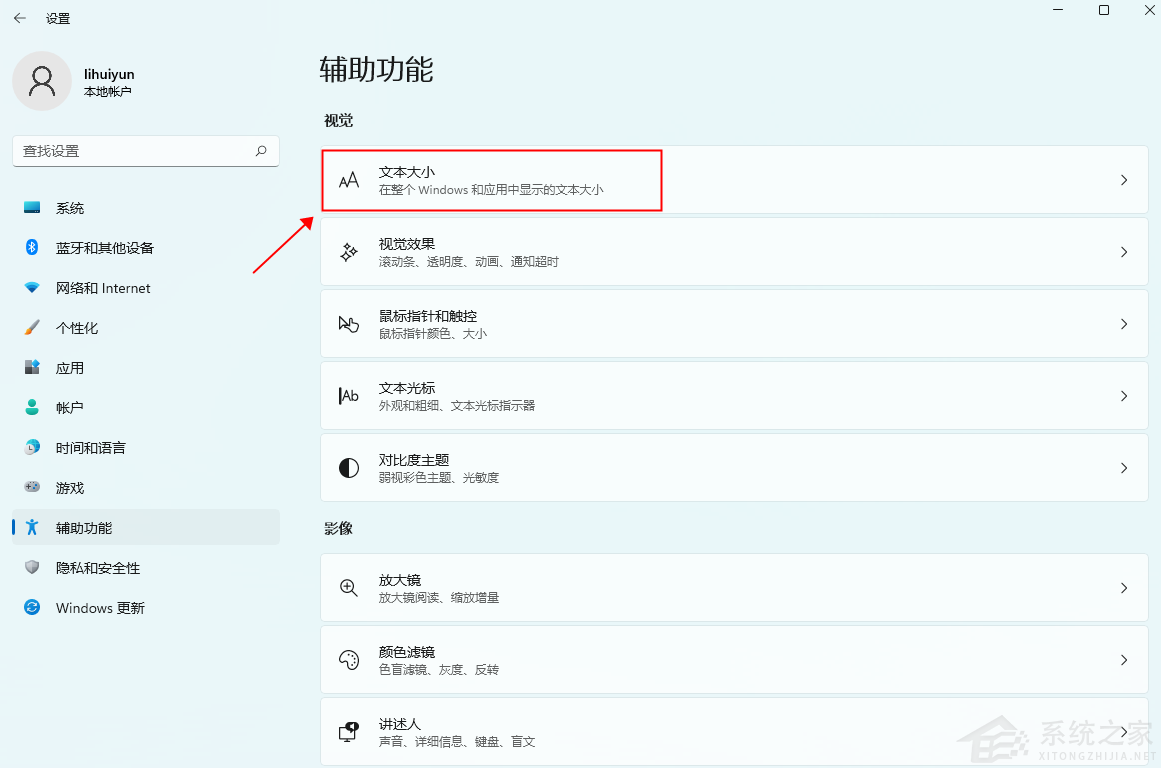Open 隐私和安全性 settings

click(x=146, y=568)
